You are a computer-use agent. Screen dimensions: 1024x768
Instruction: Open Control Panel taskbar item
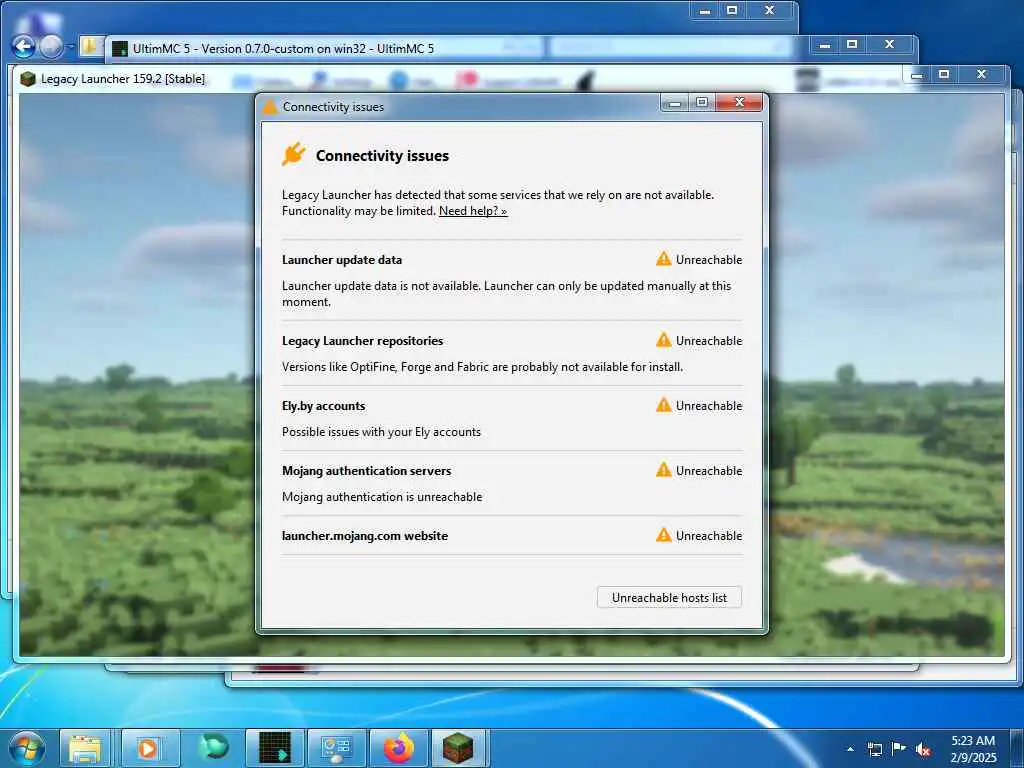[x=336, y=748]
